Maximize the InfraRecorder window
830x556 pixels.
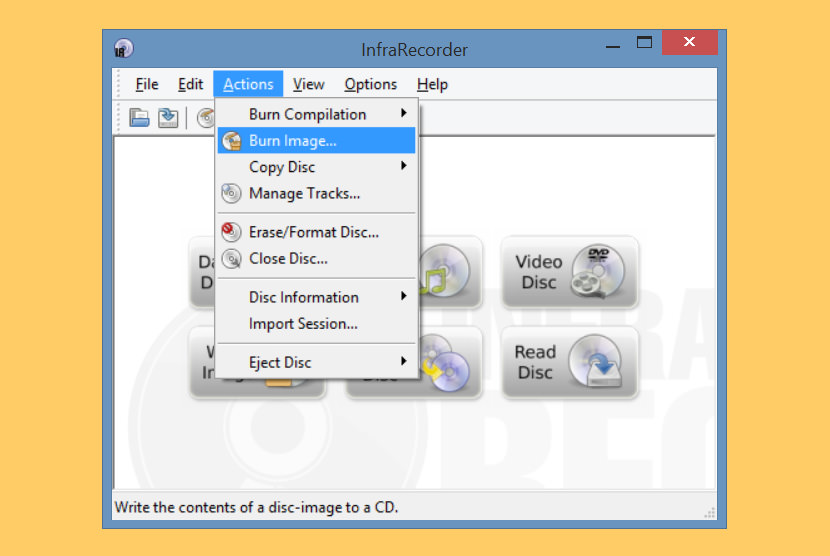click(x=644, y=42)
